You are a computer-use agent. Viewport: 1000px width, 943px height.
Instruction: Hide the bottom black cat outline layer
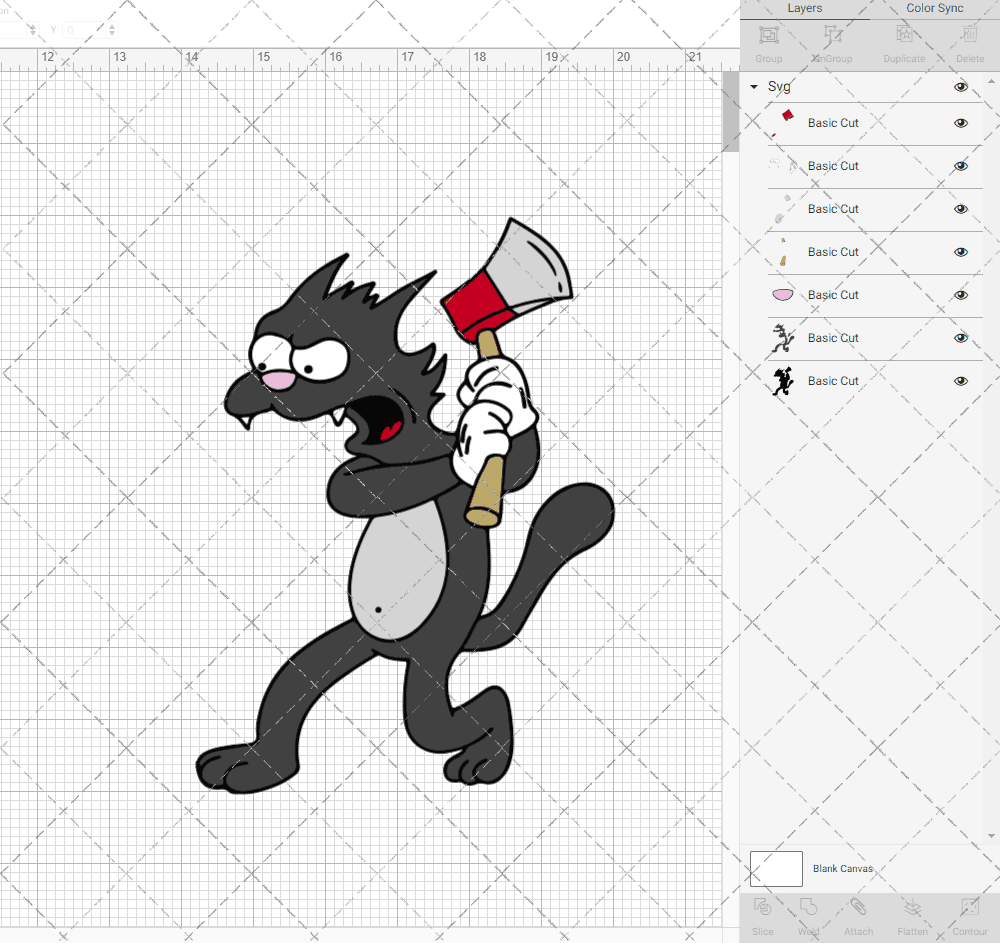[960, 381]
